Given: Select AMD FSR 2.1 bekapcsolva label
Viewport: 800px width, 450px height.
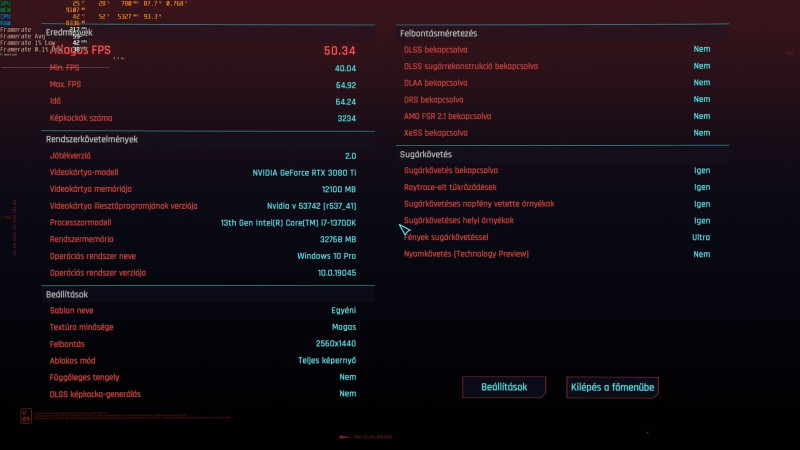Looking at the screenshot, I should point(447,116).
